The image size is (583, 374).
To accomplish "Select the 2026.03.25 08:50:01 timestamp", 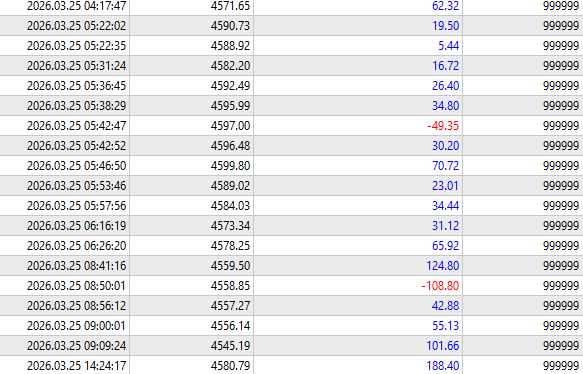I will pyautogui.click(x=77, y=286).
